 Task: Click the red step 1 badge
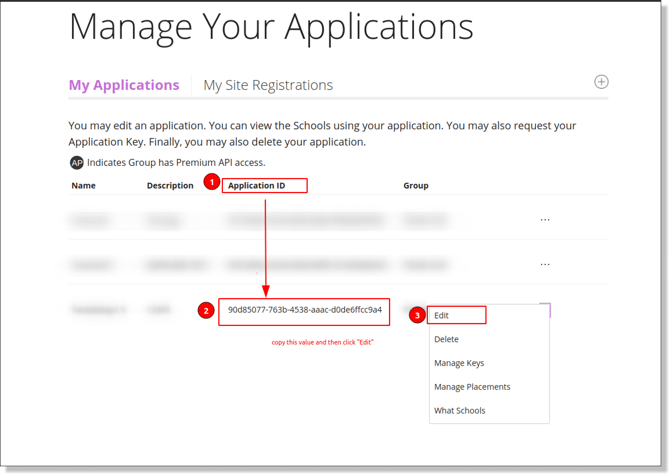click(x=211, y=182)
